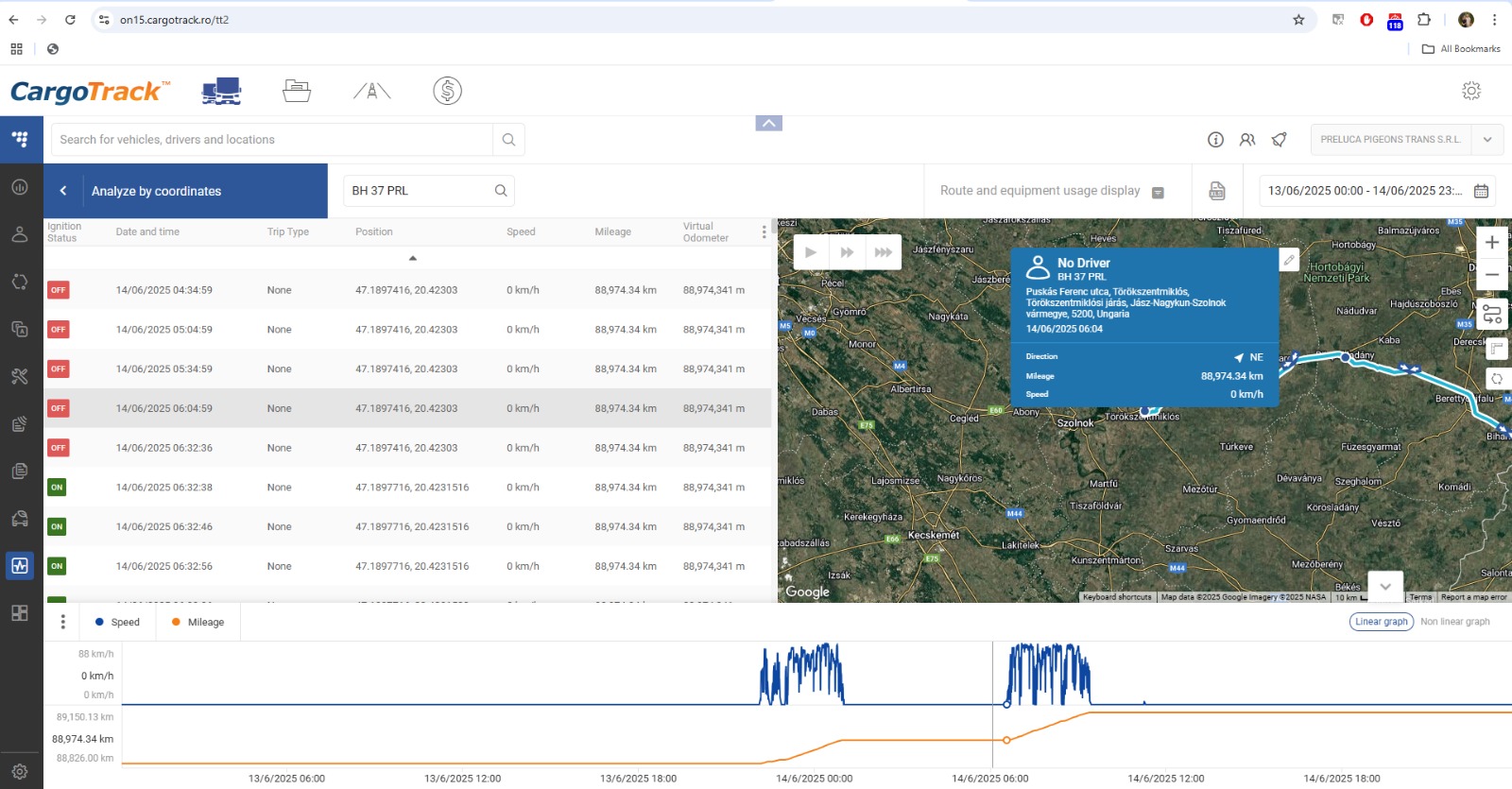Open the road routes icon in header

coord(372,91)
